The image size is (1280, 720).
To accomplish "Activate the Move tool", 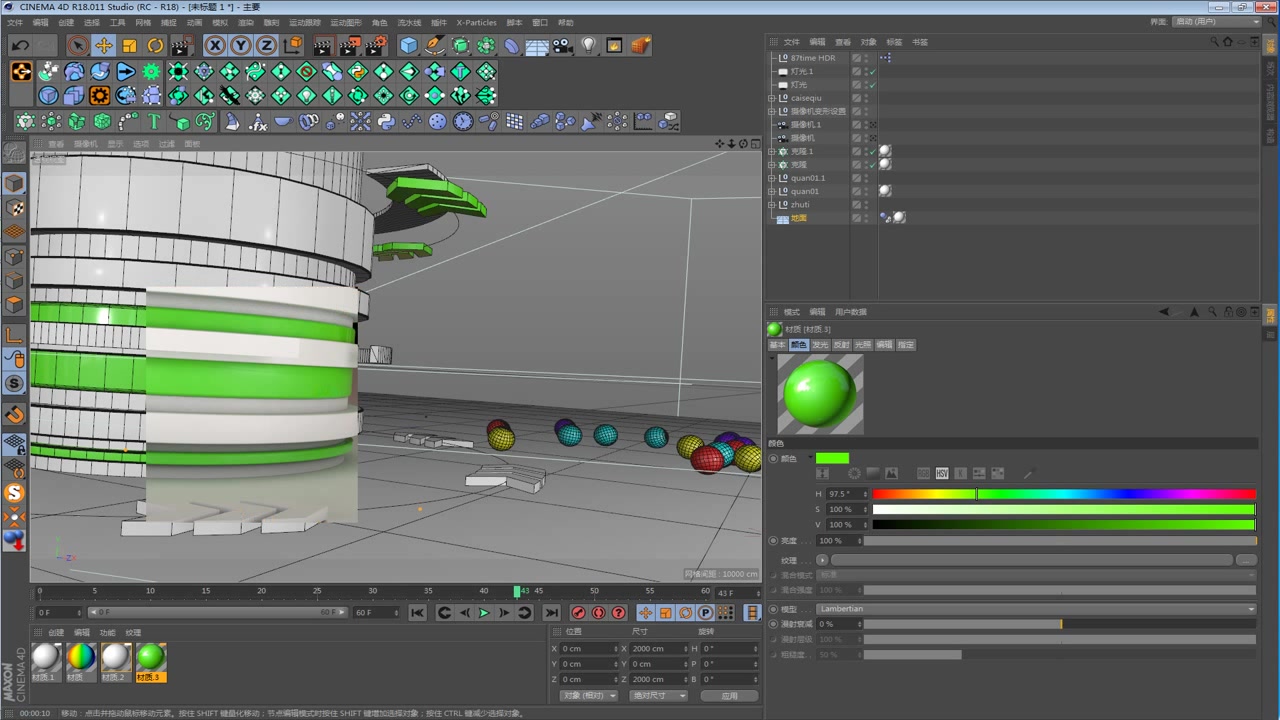I will click(x=104, y=45).
